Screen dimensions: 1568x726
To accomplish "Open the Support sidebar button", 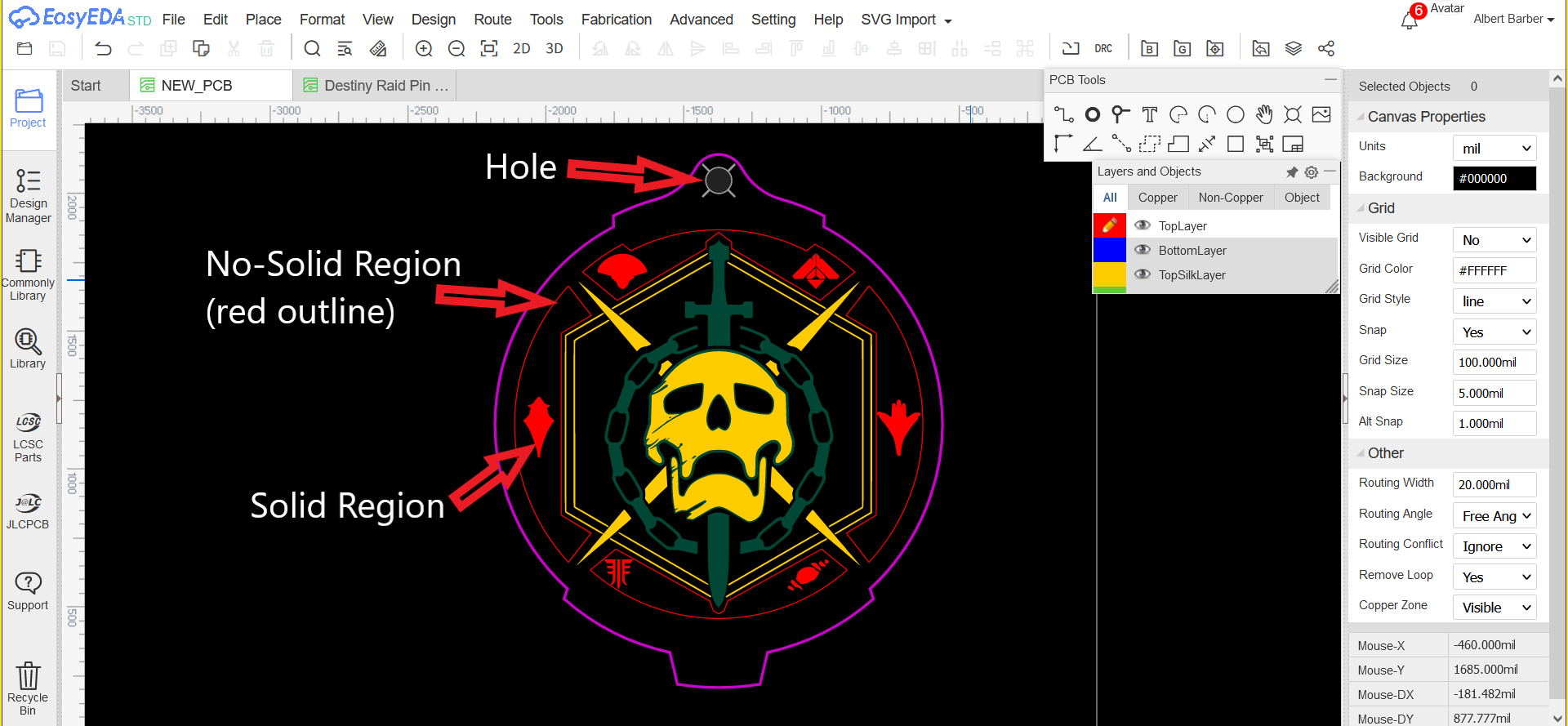I will 28,591.
